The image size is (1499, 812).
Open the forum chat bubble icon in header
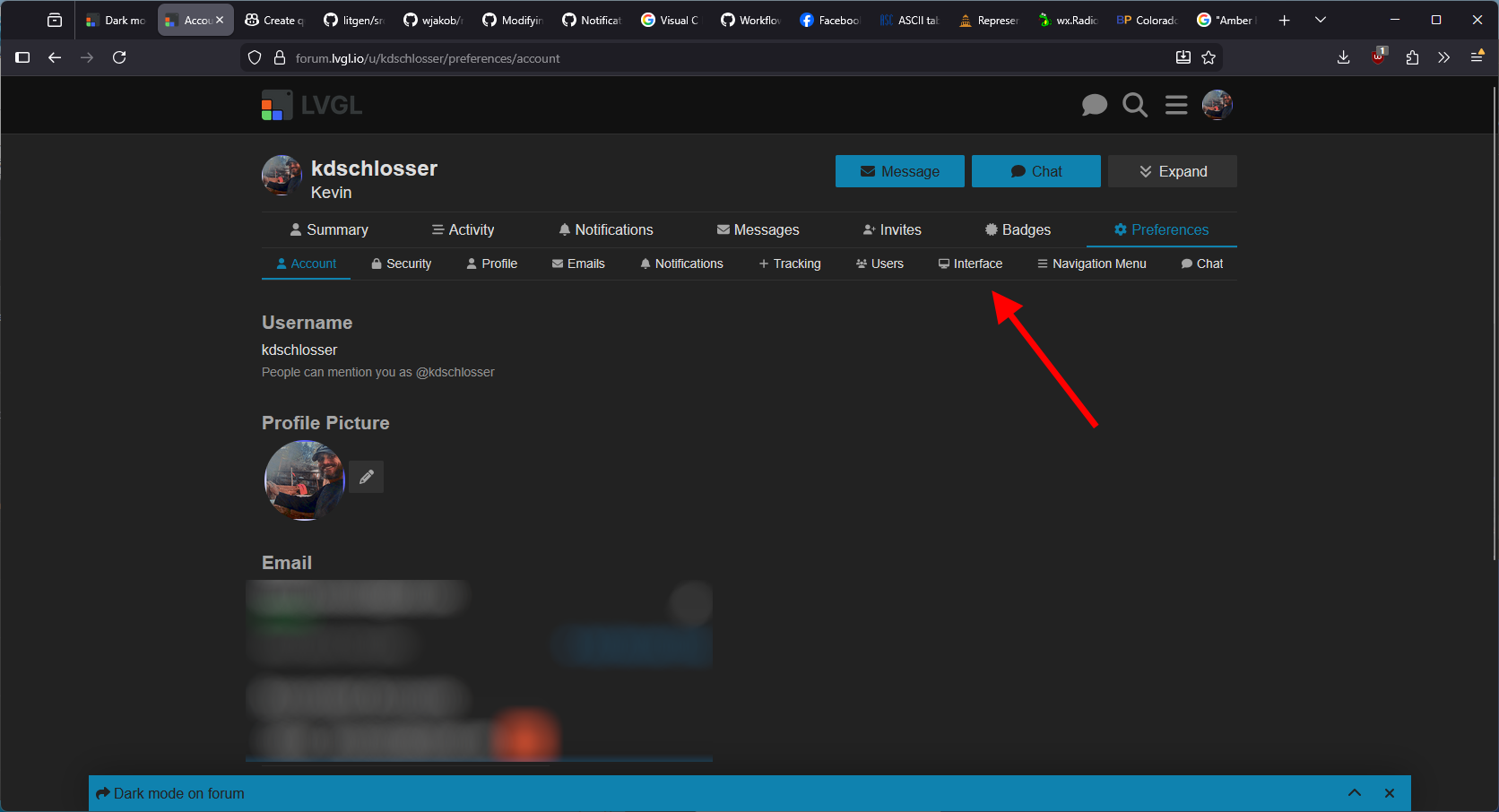[x=1094, y=106]
